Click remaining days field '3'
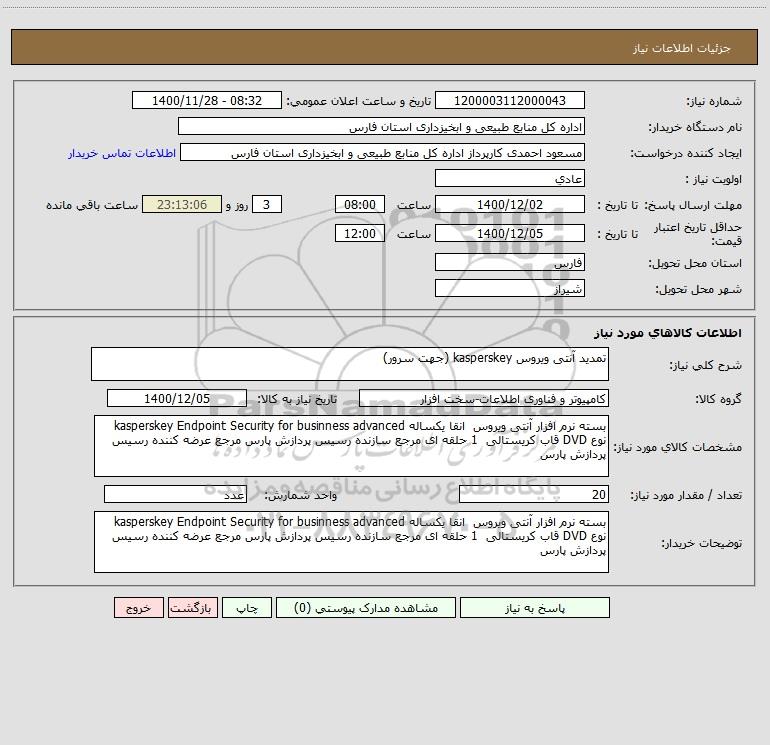The height and width of the screenshot is (745, 770). 267,205
